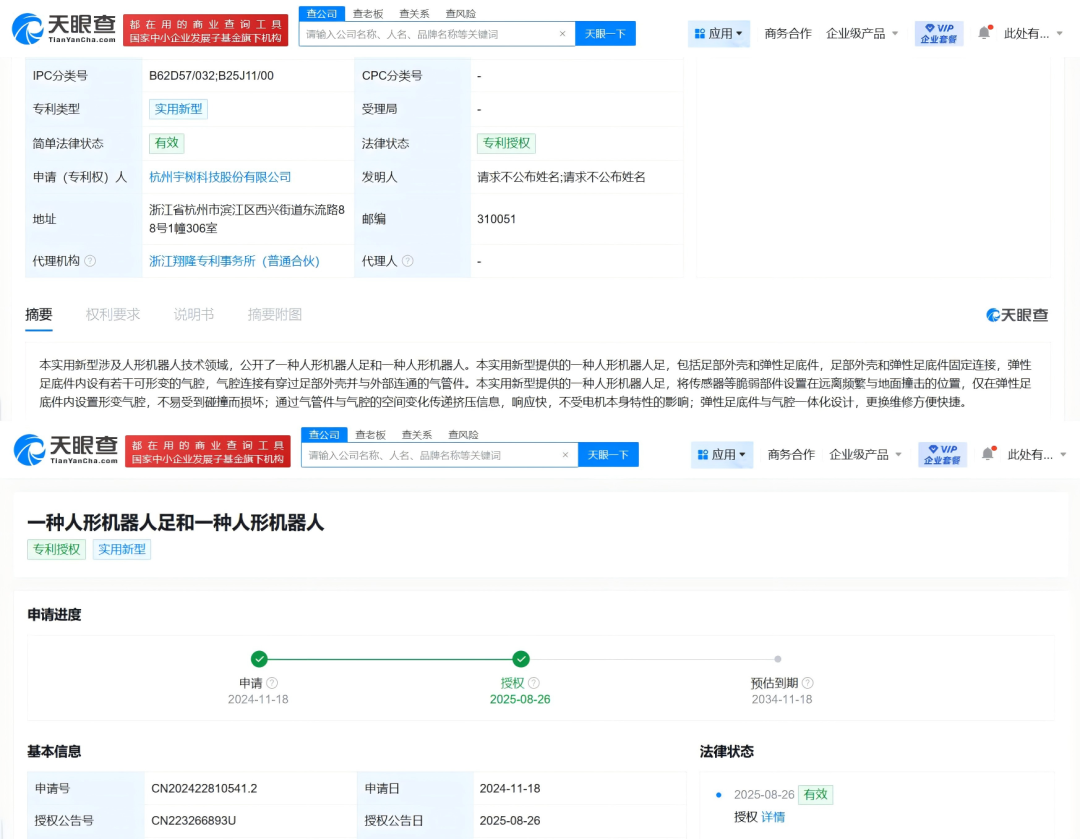Click the grey dot marker above 预估到期

(x=778, y=659)
